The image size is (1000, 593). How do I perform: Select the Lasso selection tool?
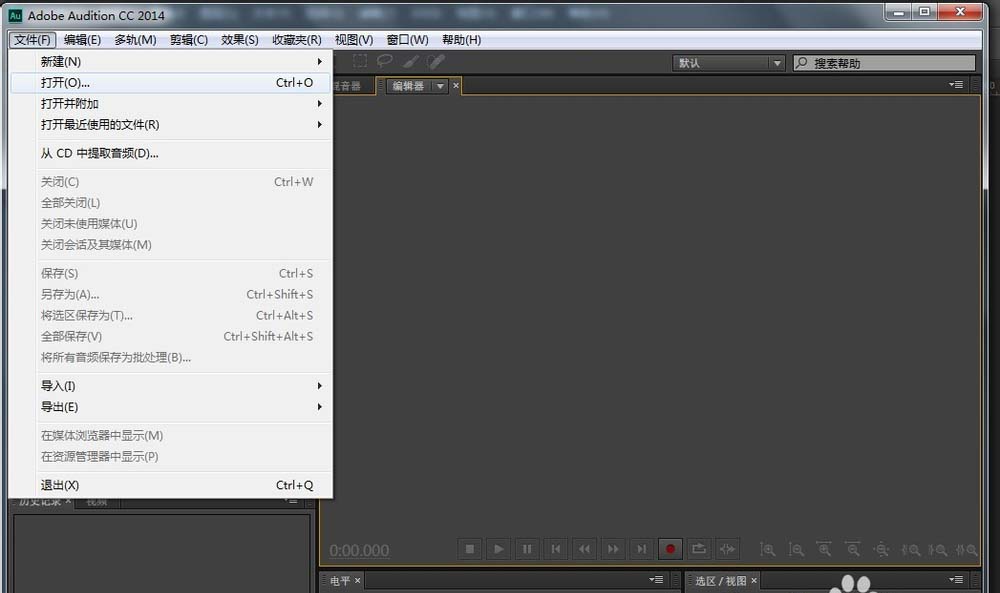click(385, 61)
